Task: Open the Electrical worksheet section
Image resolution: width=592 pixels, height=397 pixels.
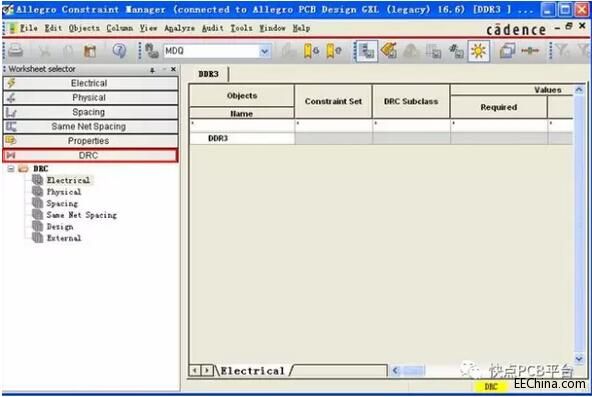Action: tap(90, 83)
